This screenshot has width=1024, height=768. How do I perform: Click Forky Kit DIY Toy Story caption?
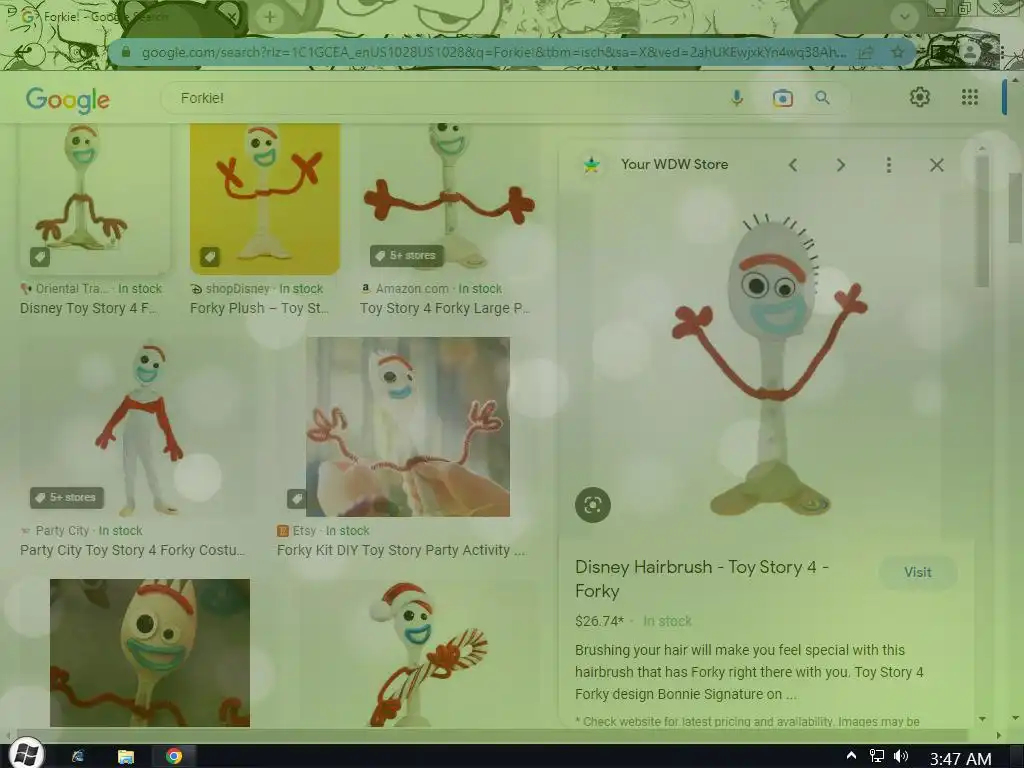click(400, 551)
